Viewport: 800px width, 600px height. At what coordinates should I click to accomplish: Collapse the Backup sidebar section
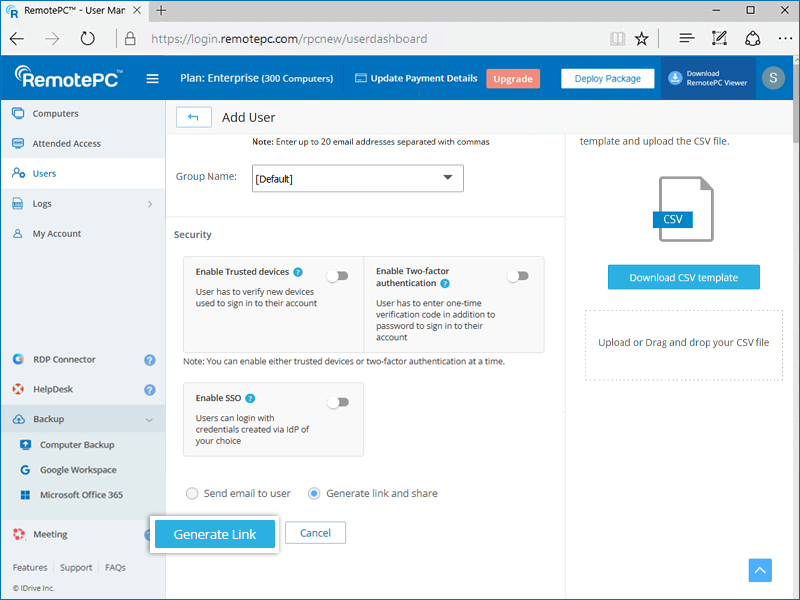149,420
